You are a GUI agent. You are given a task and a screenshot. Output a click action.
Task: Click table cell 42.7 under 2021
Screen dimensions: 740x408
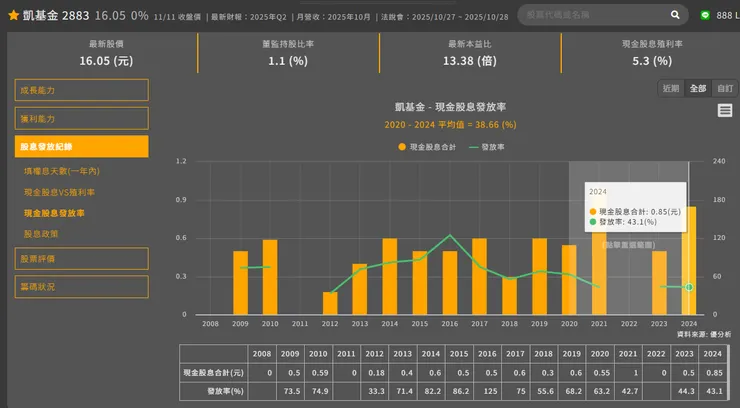(628, 391)
